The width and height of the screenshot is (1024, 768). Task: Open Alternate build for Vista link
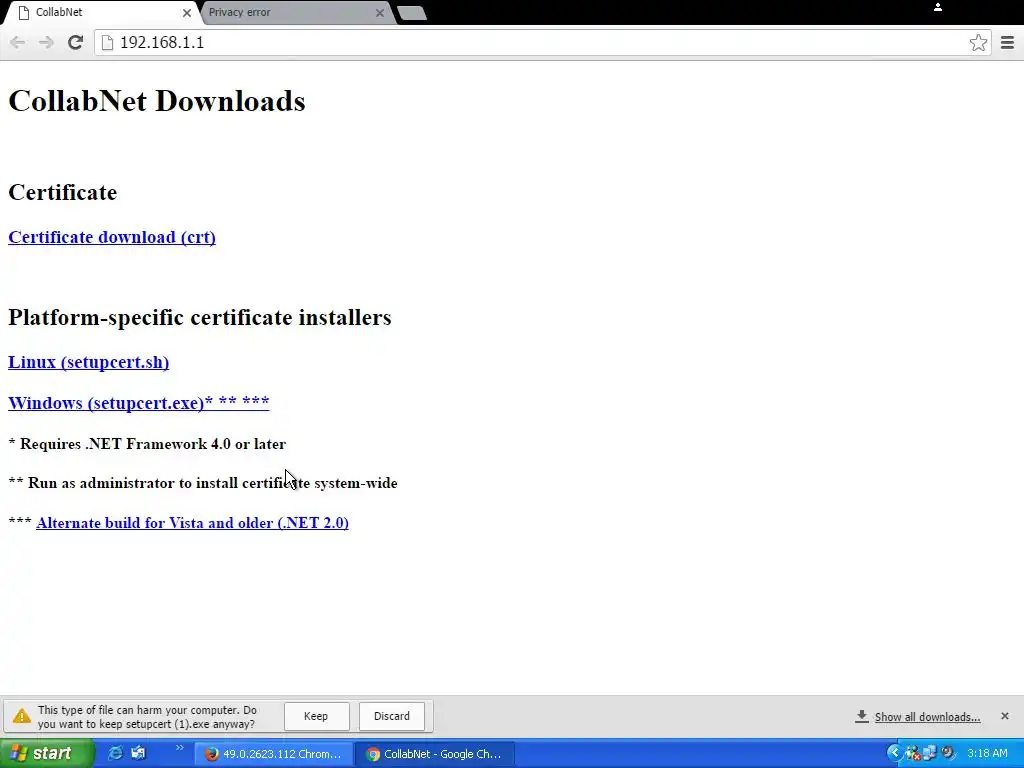(x=192, y=522)
